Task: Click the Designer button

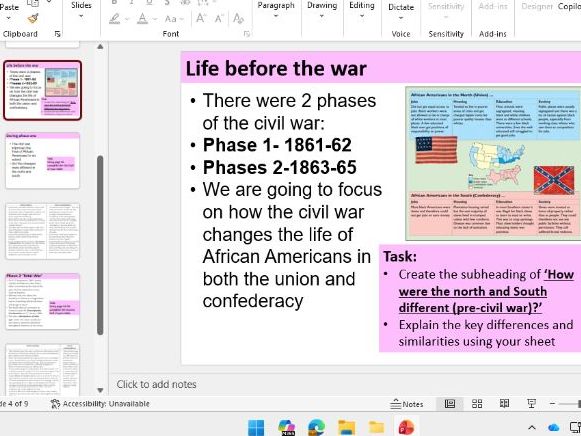Action: click(537, 6)
